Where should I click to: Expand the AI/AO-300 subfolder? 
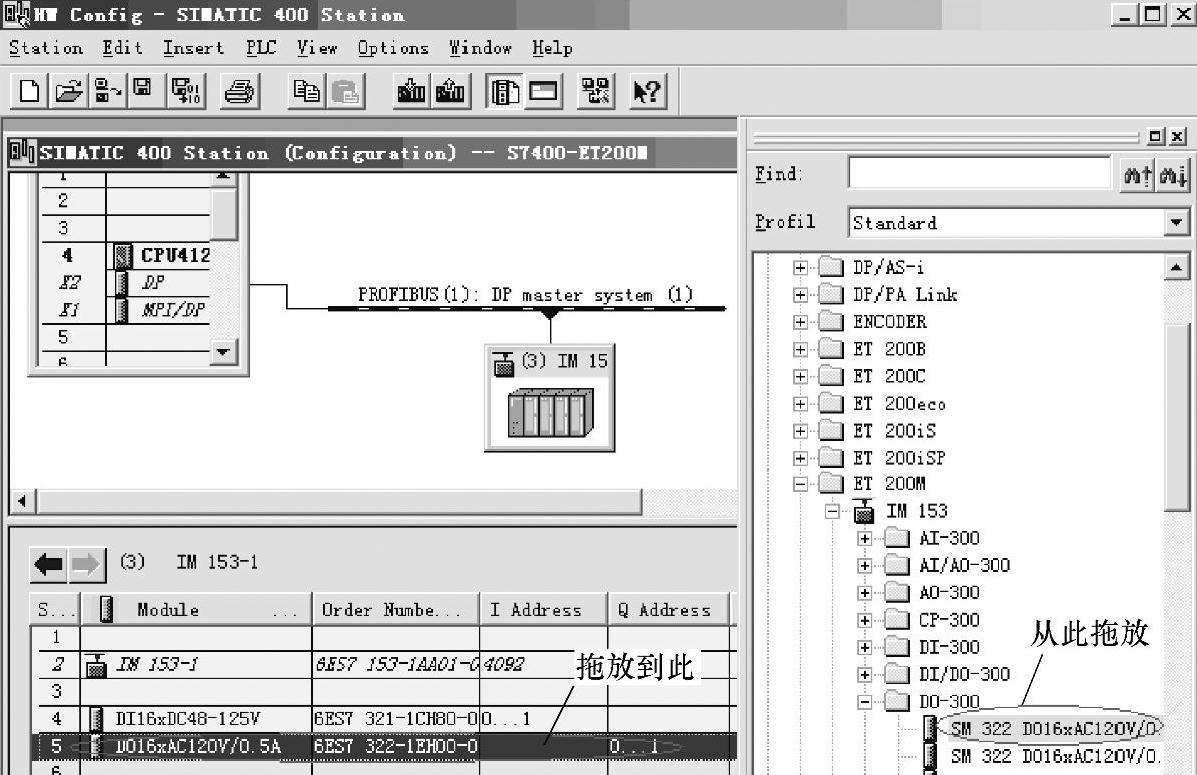(865, 566)
